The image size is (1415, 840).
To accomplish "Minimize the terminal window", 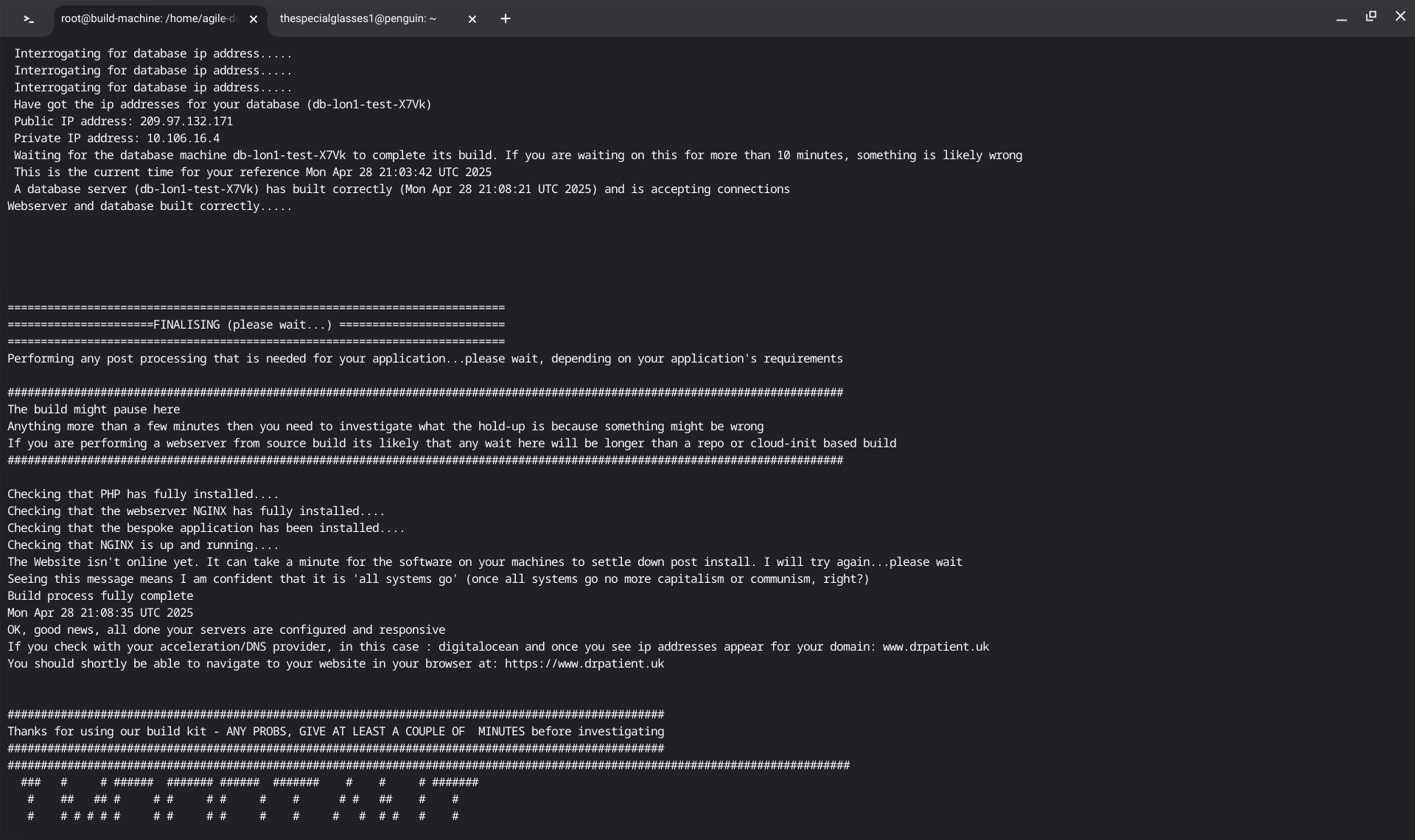I will point(1341,18).
